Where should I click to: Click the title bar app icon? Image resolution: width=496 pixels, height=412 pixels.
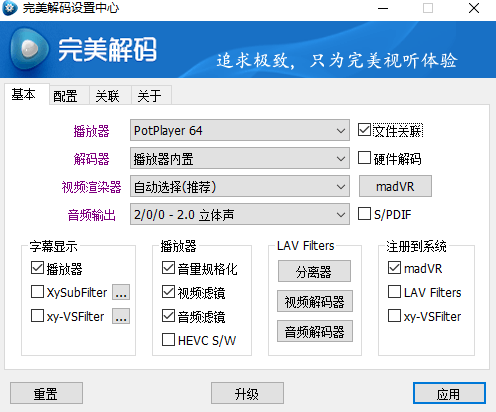point(10,8)
